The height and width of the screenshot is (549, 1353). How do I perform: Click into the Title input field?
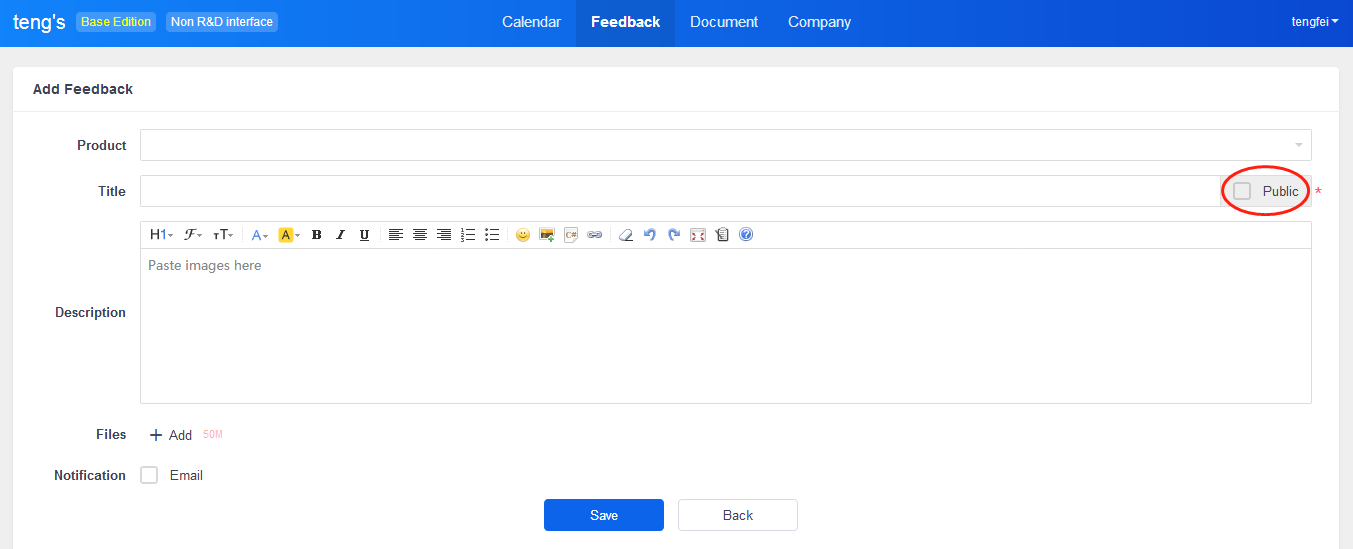678,191
